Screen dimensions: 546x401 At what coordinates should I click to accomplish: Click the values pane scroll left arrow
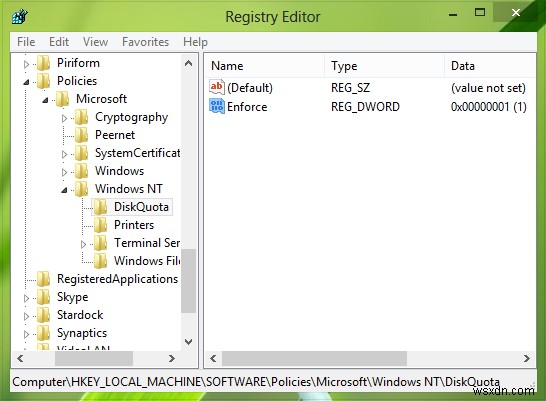click(213, 358)
